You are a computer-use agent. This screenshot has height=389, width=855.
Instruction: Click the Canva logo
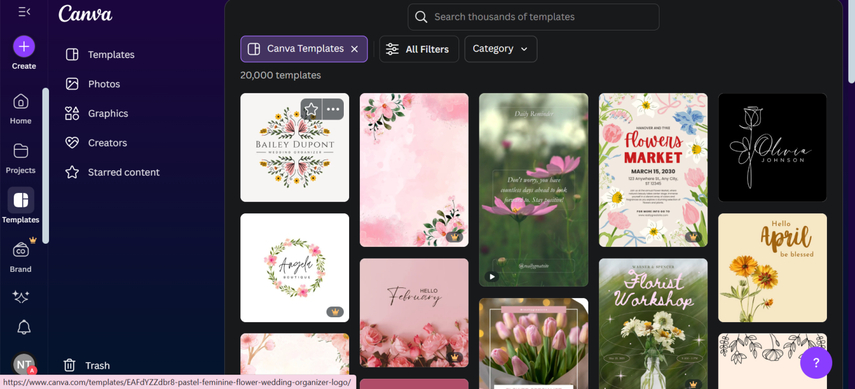pyautogui.click(x=86, y=14)
